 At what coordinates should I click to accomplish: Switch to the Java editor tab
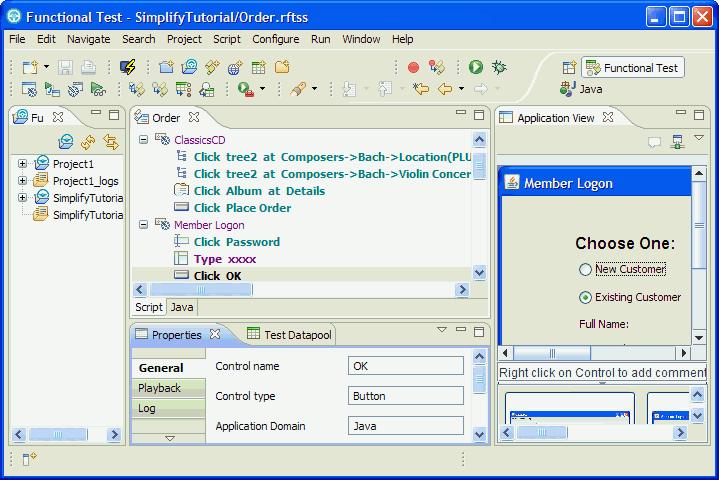tap(181, 307)
